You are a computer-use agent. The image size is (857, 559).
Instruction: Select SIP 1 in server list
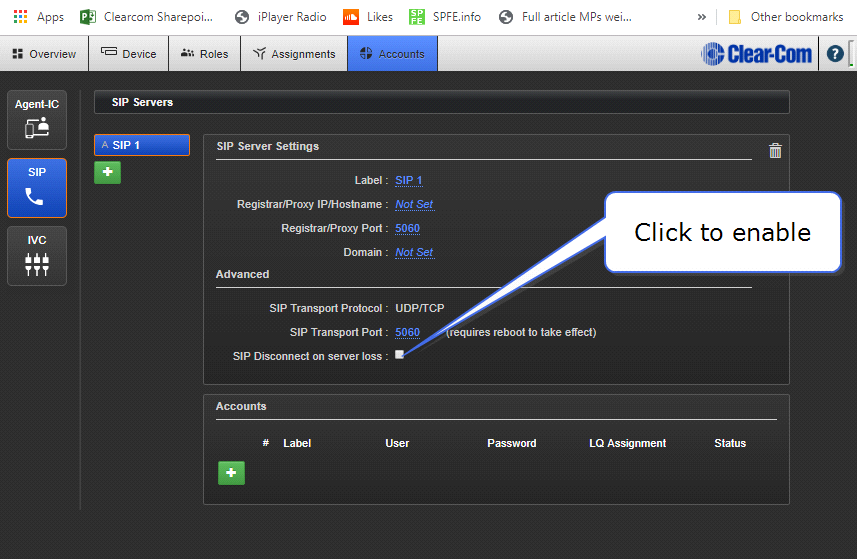pos(141,145)
